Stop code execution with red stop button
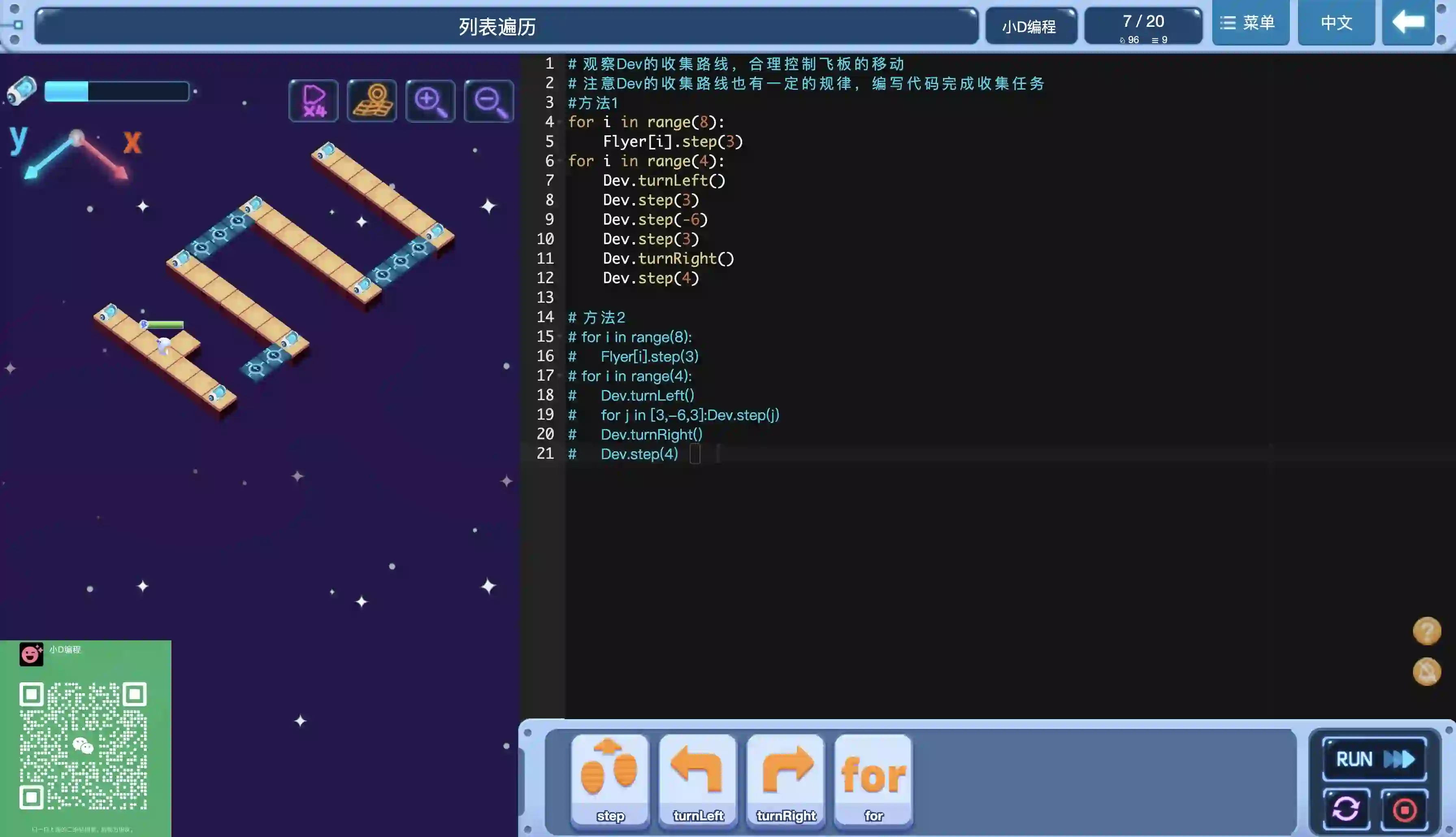The width and height of the screenshot is (1456, 837). click(1404, 809)
